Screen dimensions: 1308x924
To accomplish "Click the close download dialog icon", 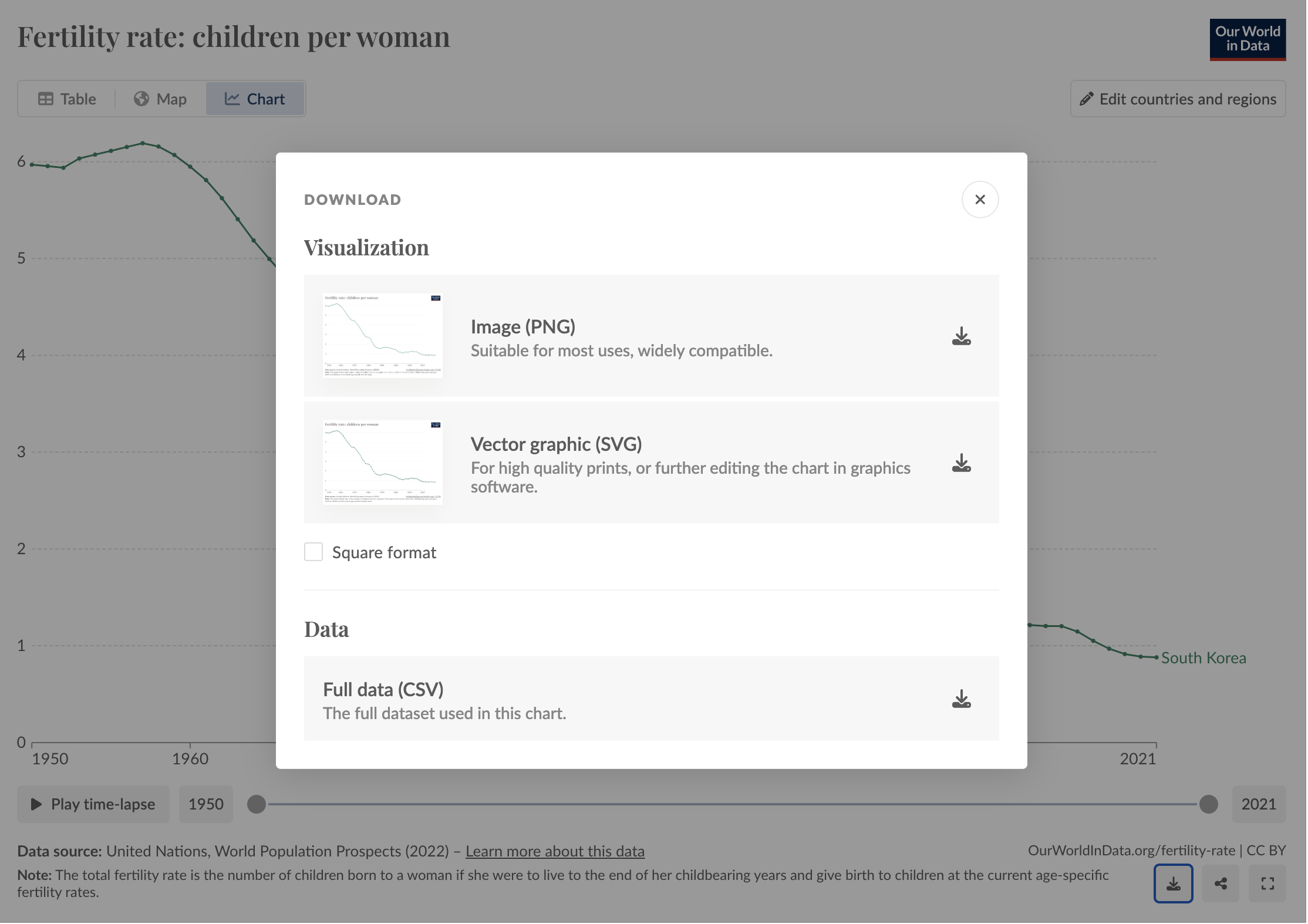I will pyautogui.click(x=980, y=199).
